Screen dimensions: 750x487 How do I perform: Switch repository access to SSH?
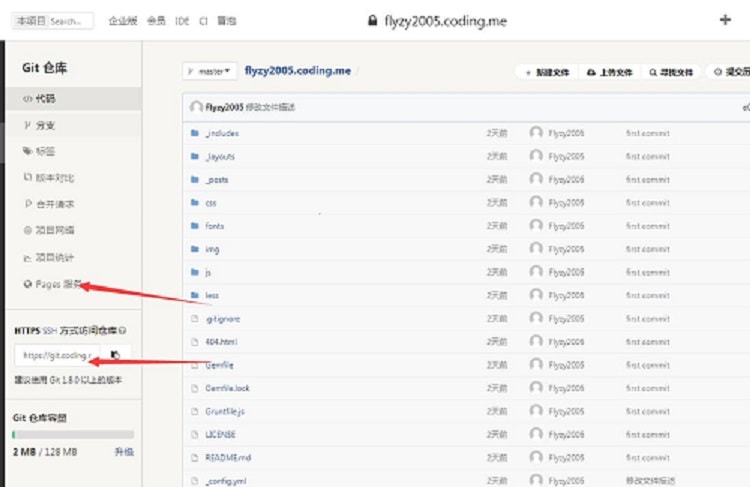click(50, 331)
